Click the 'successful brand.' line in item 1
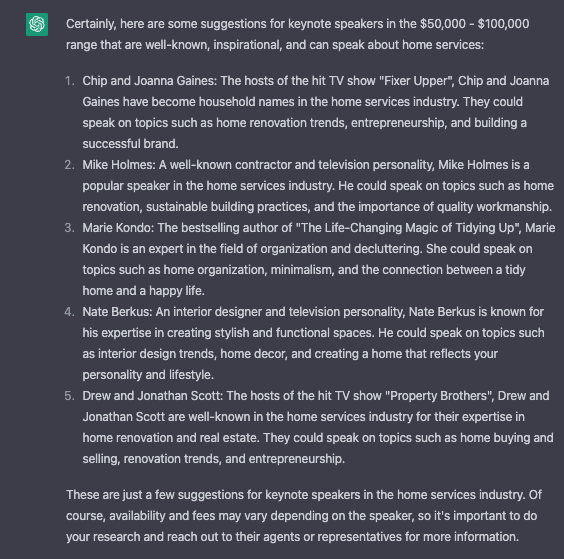This screenshot has width=564, height=559. tap(130, 144)
